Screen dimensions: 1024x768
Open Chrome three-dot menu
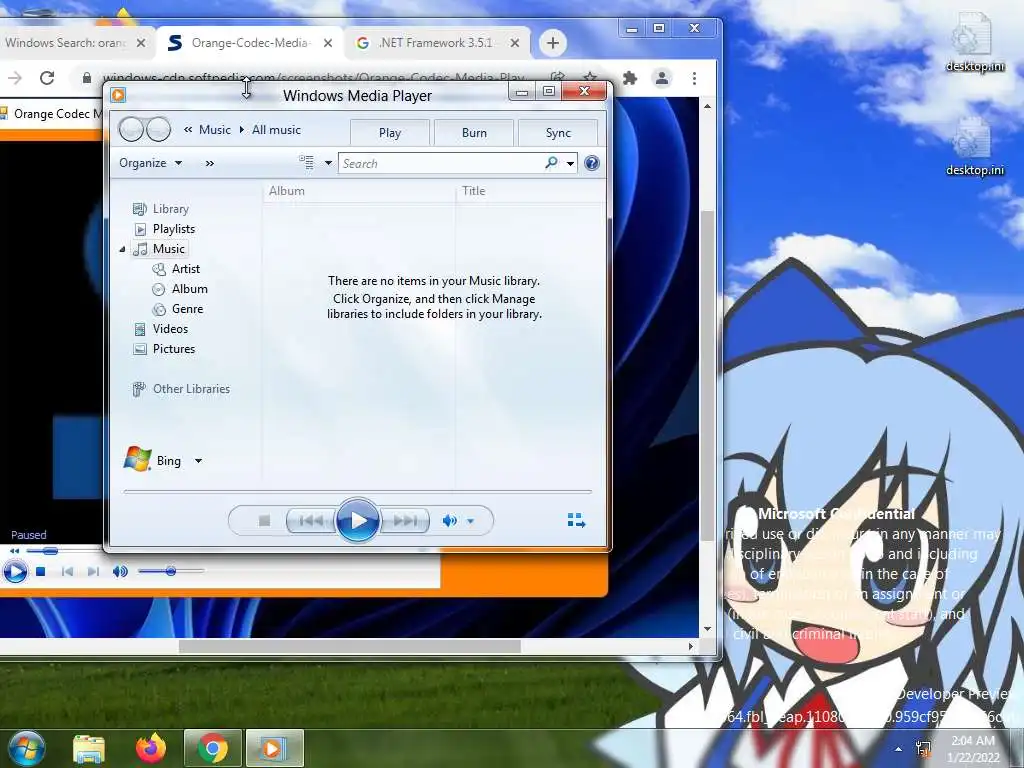click(x=694, y=78)
